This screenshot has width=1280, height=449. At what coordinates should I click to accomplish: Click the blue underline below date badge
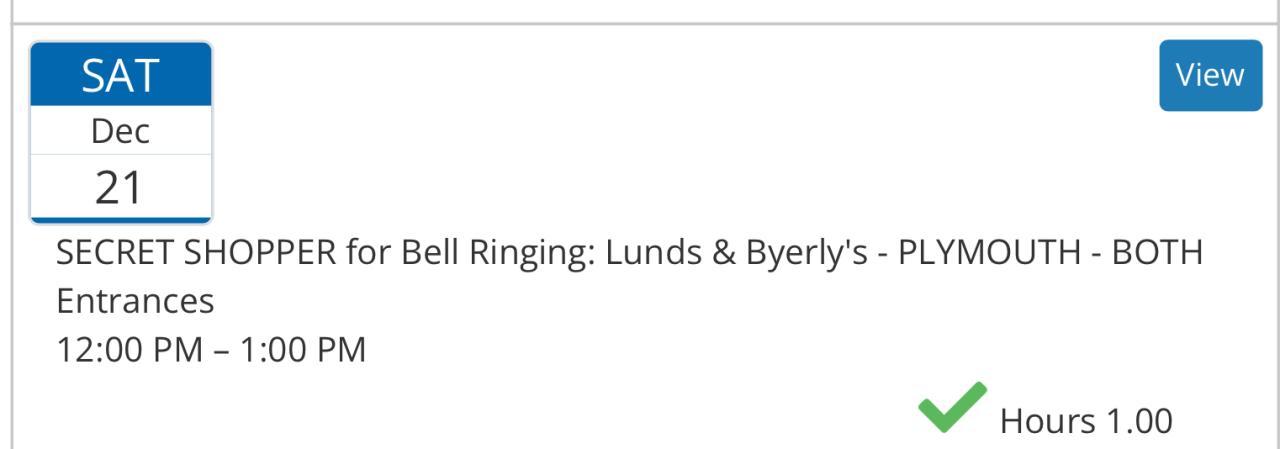pyautogui.click(x=121, y=220)
